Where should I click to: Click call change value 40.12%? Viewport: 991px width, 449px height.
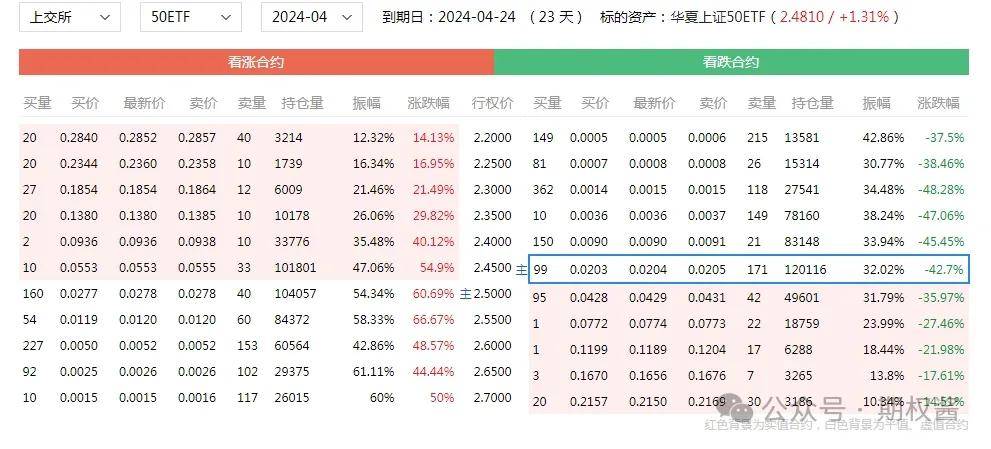click(x=433, y=242)
